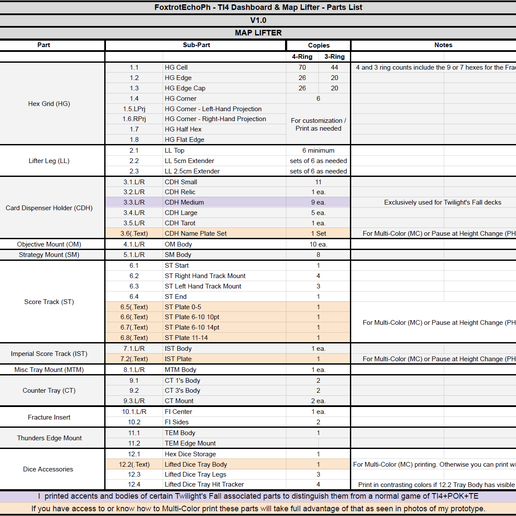Select the Notes column header

(443, 45)
